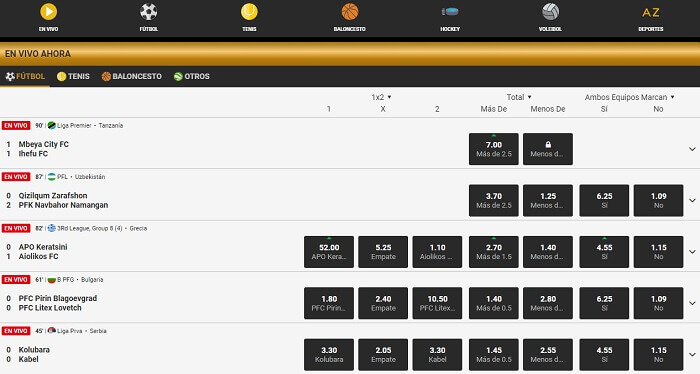The width and height of the screenshot is (700, 374).
Task: Click the Tanzania flag icon next to Liga Premier
Action: pyautogui.click(x=51, y=125)
